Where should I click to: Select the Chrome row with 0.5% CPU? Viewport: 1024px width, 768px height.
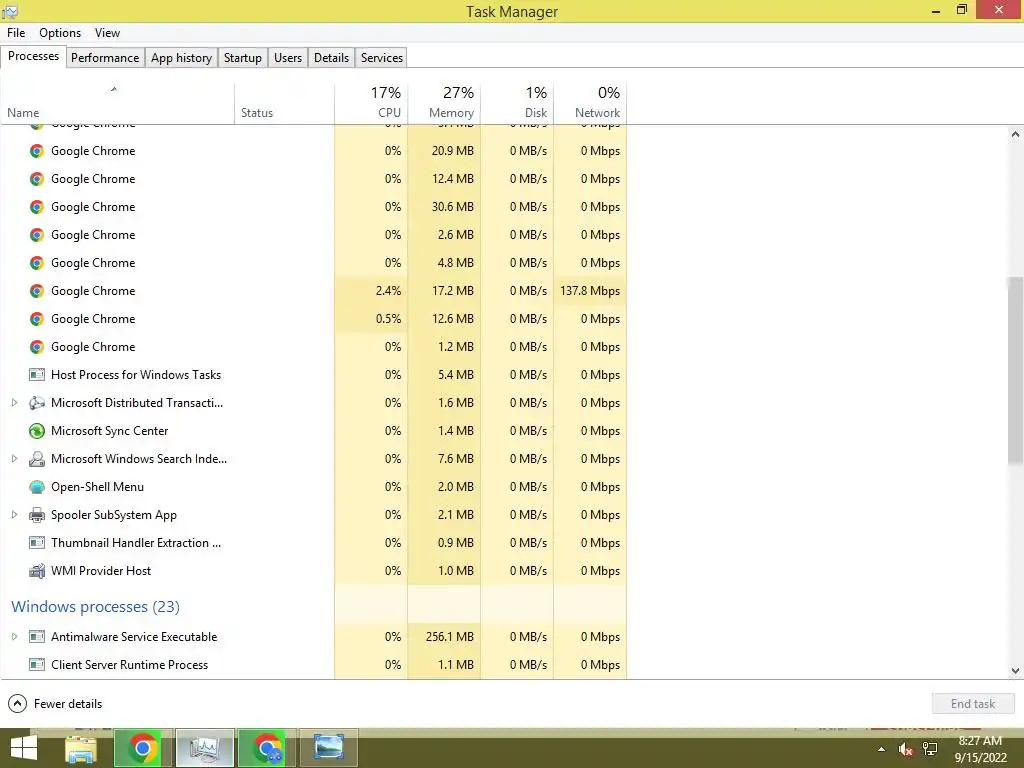click(x=313, y=319)
